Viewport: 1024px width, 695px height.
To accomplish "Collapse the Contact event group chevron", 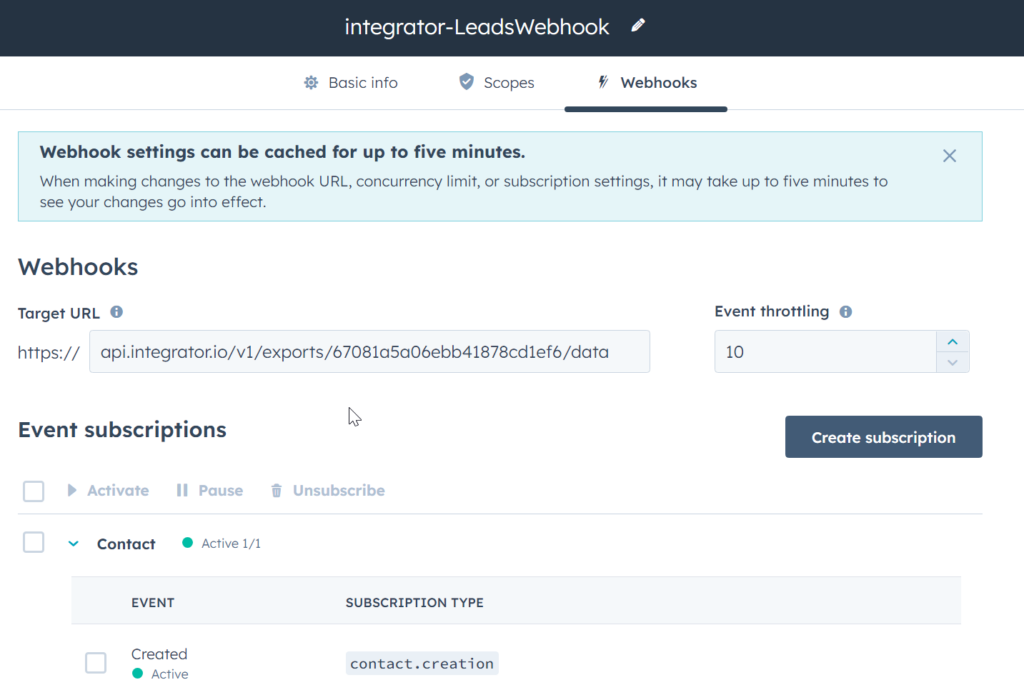I will click(73, 543).
